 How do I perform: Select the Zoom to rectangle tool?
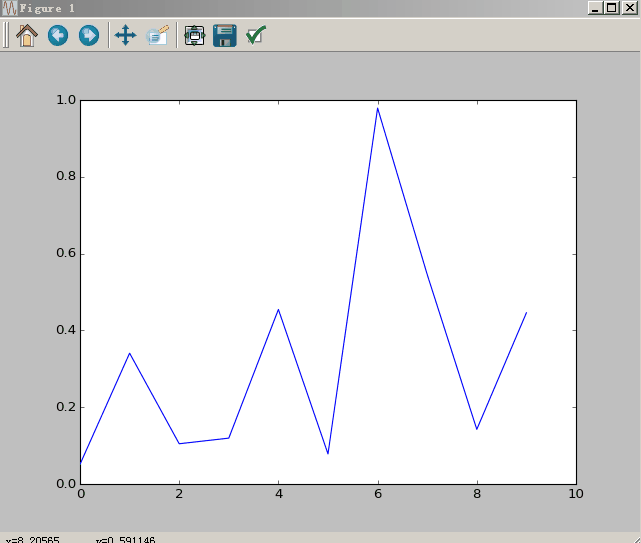pyautogui.click(x=157, y=36)
